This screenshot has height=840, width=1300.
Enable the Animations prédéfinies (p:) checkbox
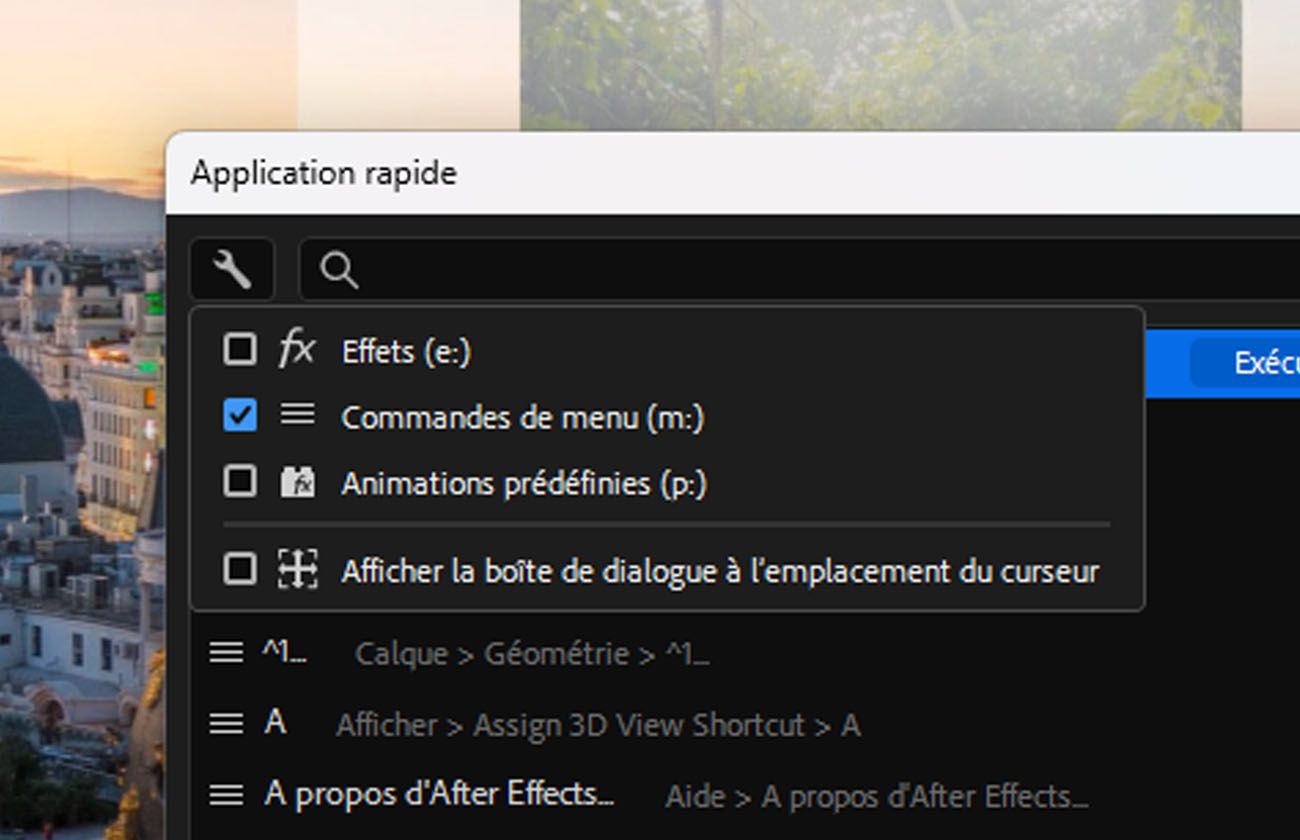(x=240, y=482)
